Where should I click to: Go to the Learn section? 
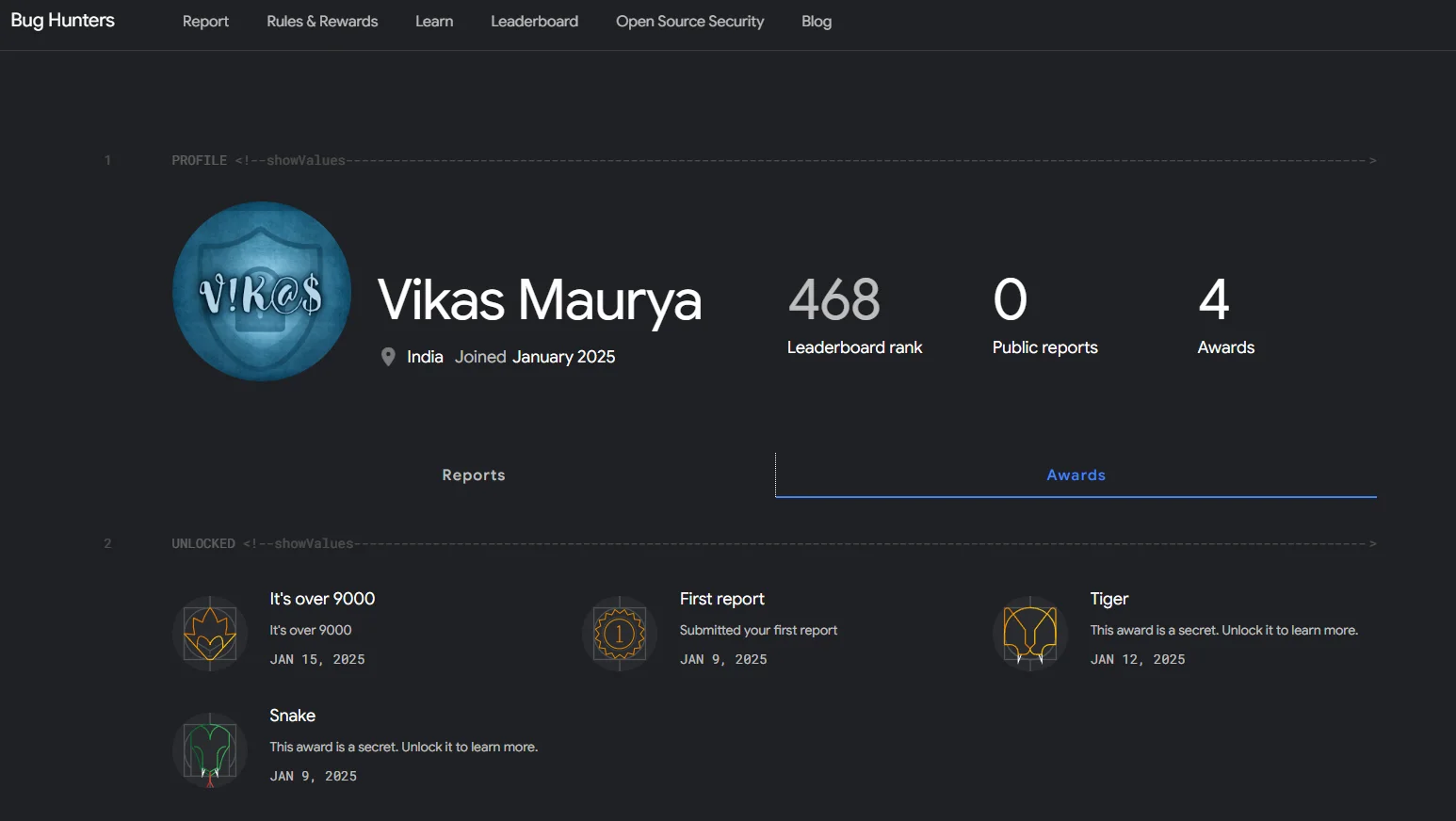(434, 22)
